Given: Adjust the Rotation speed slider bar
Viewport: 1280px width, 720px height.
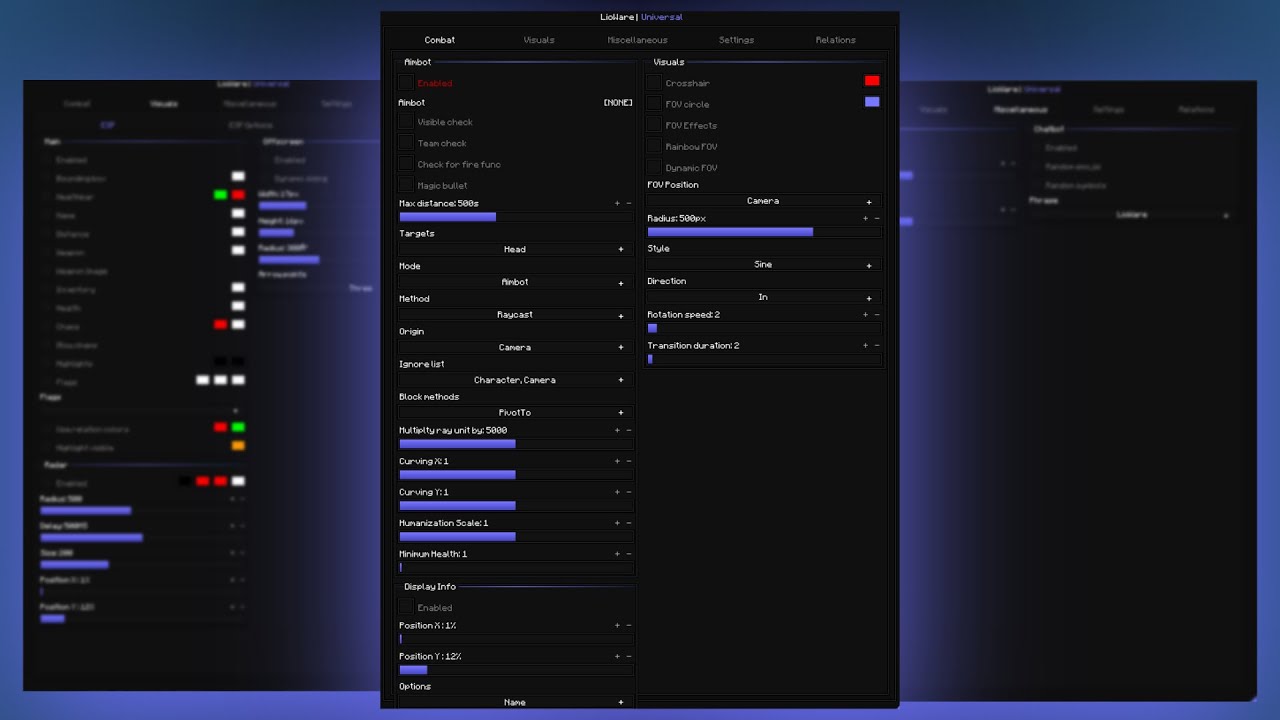Looking at the screenshot, I should click(x=764, y=328).
